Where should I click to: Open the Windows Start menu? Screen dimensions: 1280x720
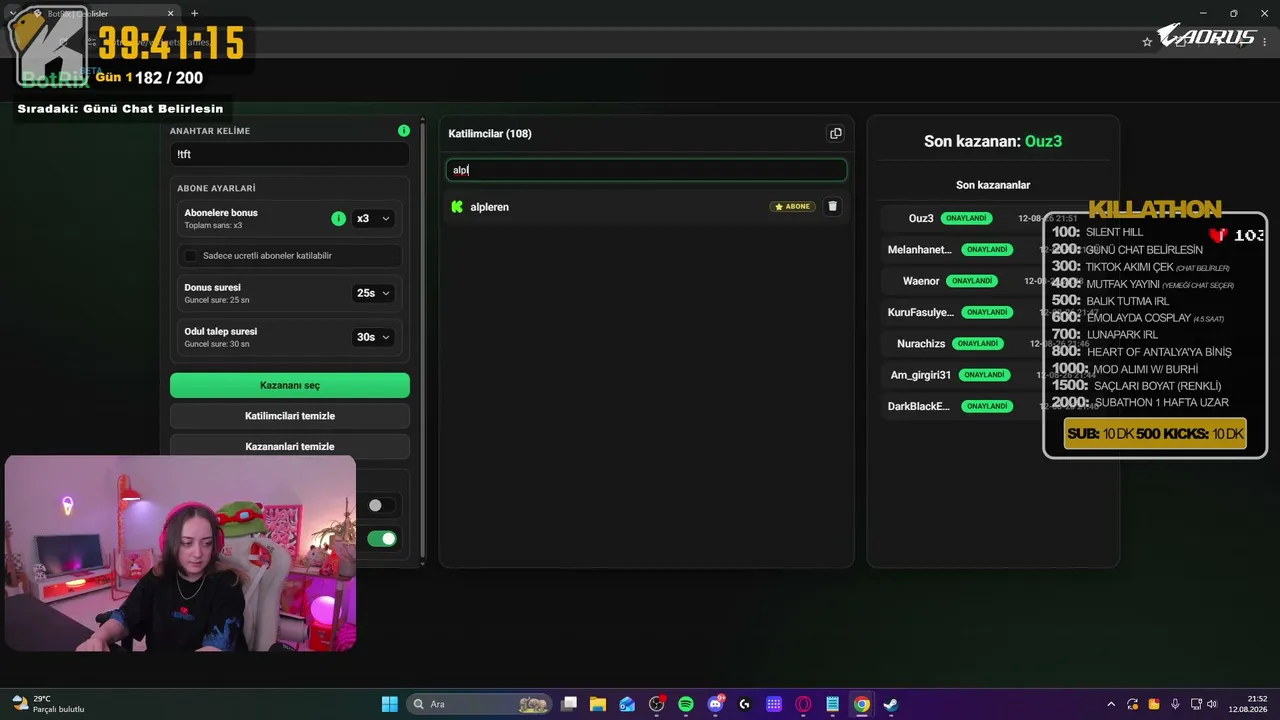pos(390,704)
